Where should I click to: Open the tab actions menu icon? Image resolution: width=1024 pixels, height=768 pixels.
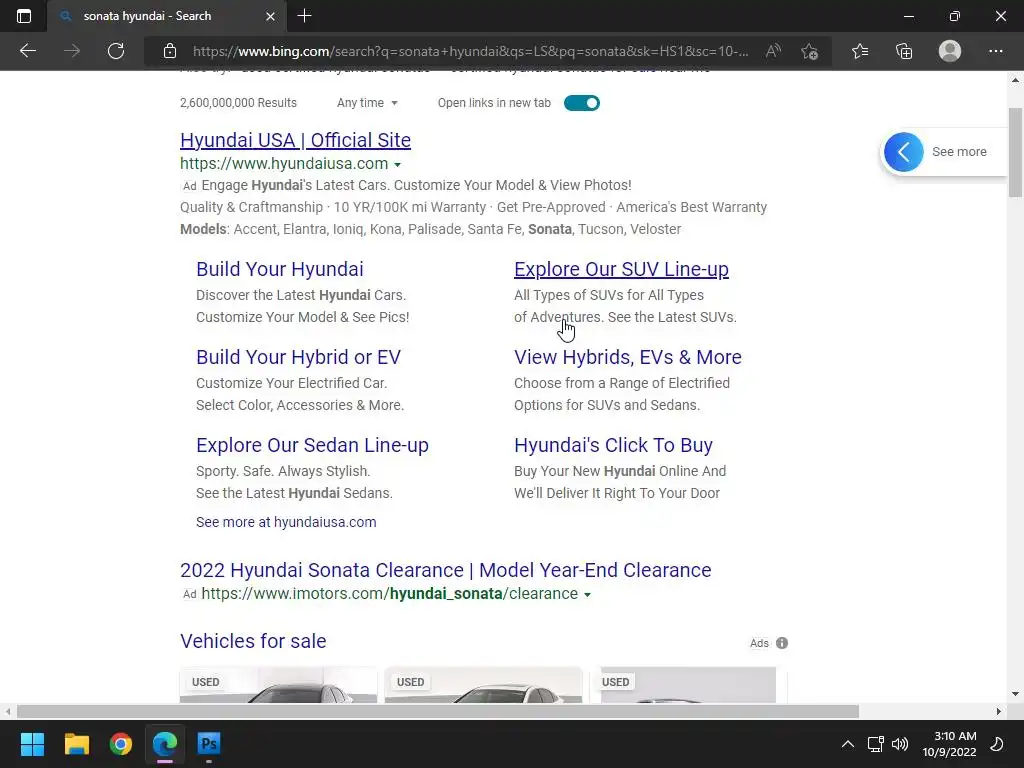(x=24, y=16)
